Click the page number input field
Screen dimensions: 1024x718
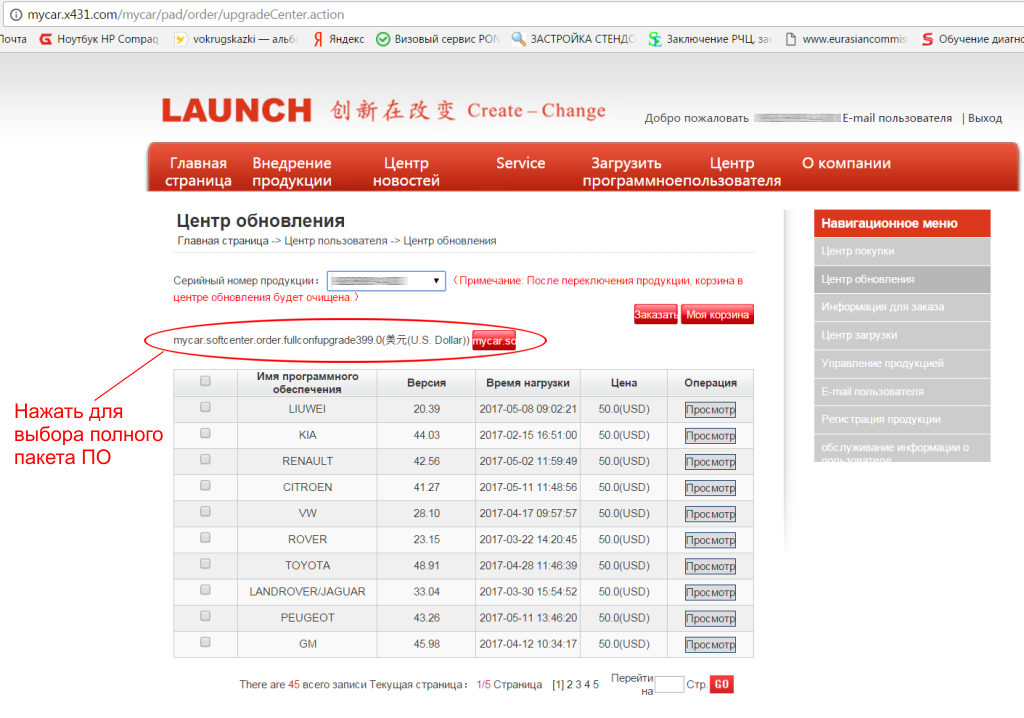click(669, 684)
